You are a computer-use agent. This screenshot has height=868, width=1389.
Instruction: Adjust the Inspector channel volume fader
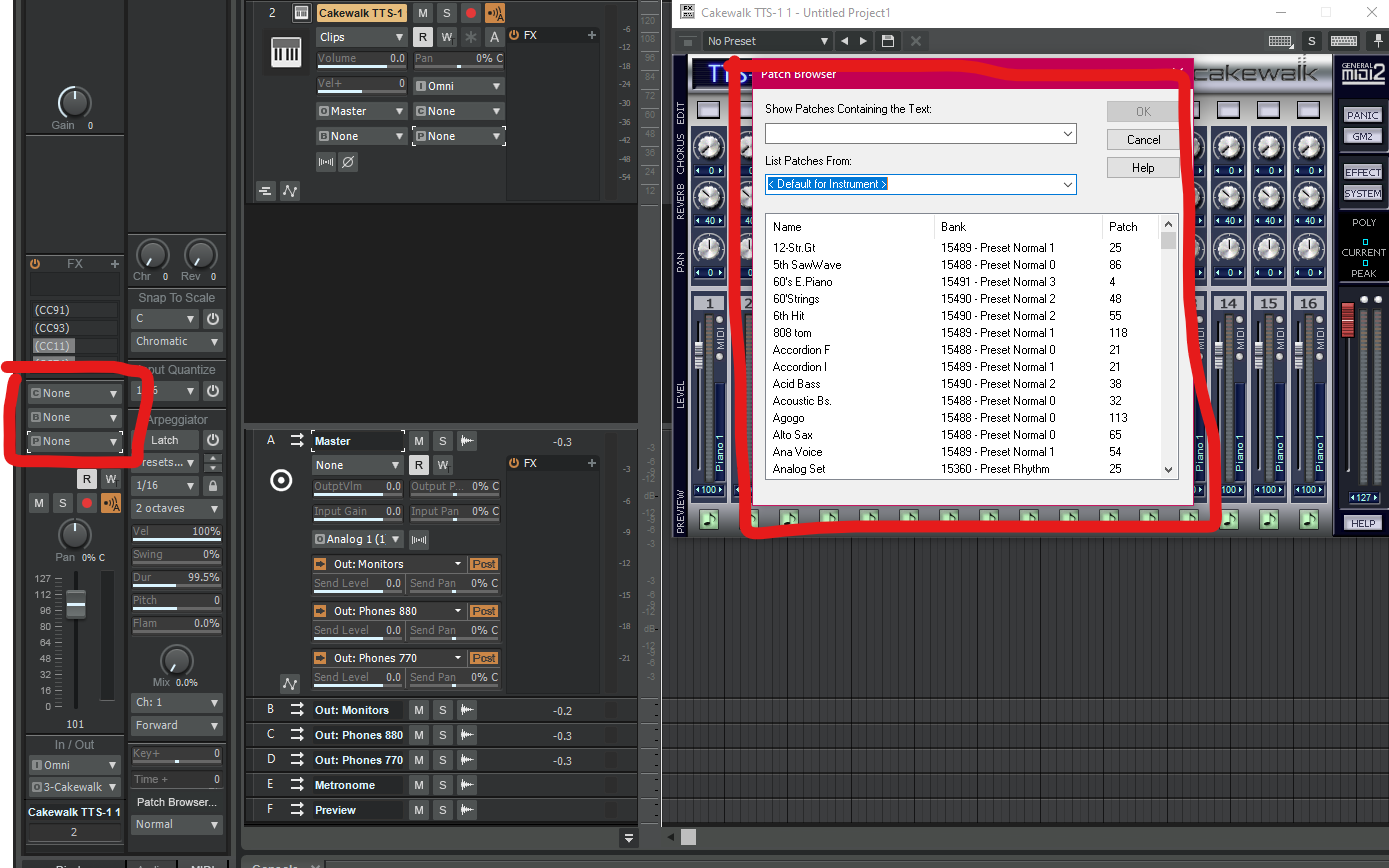point(76,603)
